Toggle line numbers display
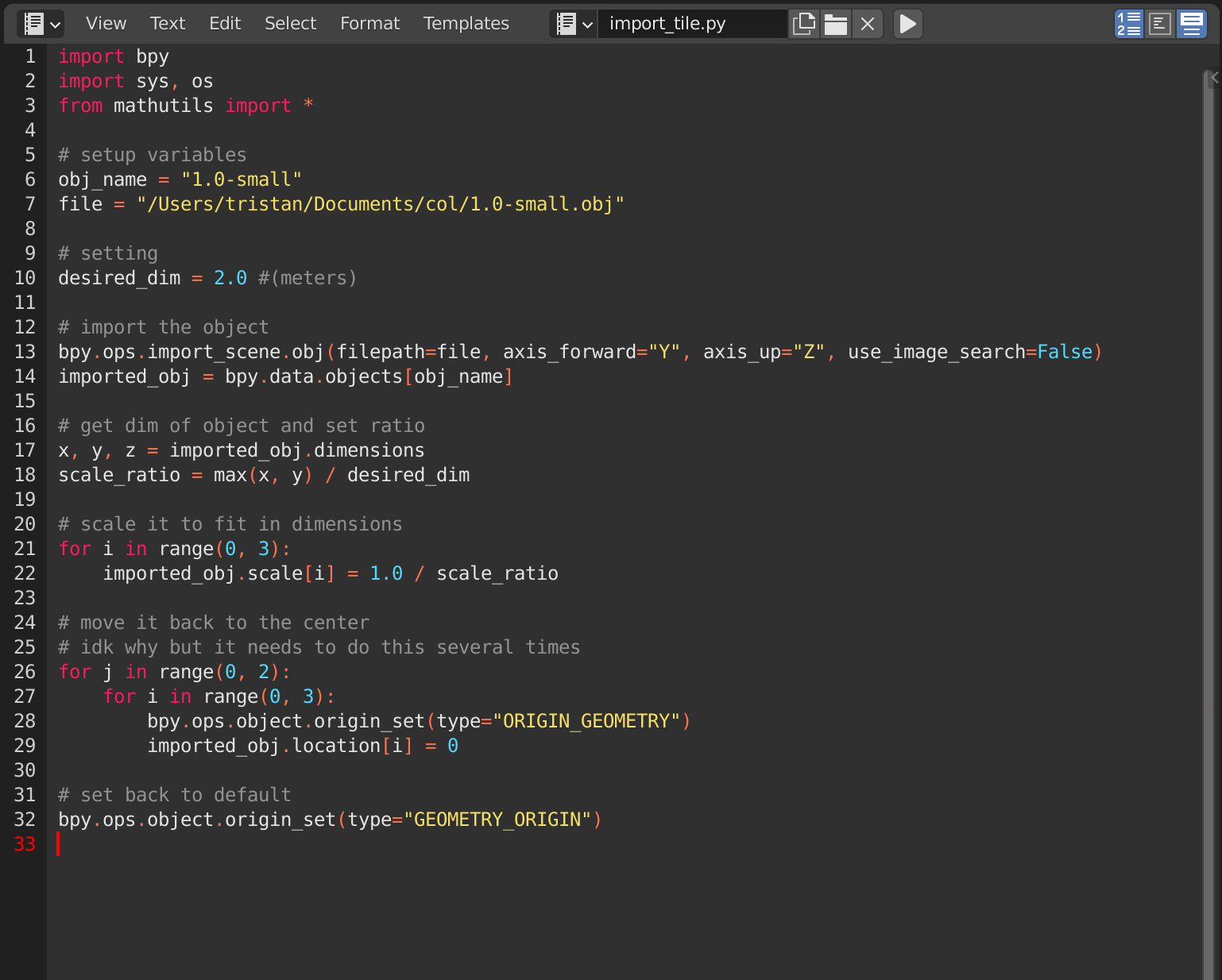 pyautogui.click(x=1128, y=24)
